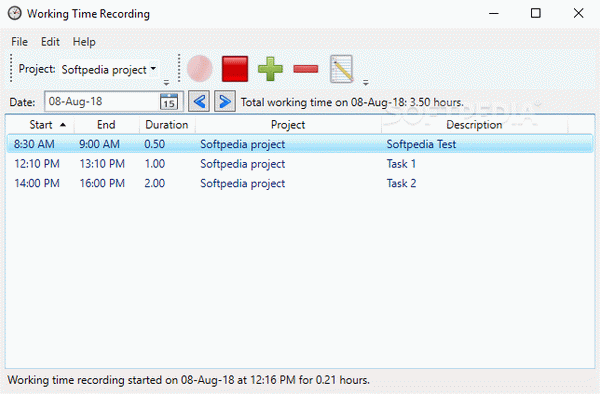Click the 13:10 PM end cell
The width and height of the screenshot is (600, 394).
click(102, 164)
